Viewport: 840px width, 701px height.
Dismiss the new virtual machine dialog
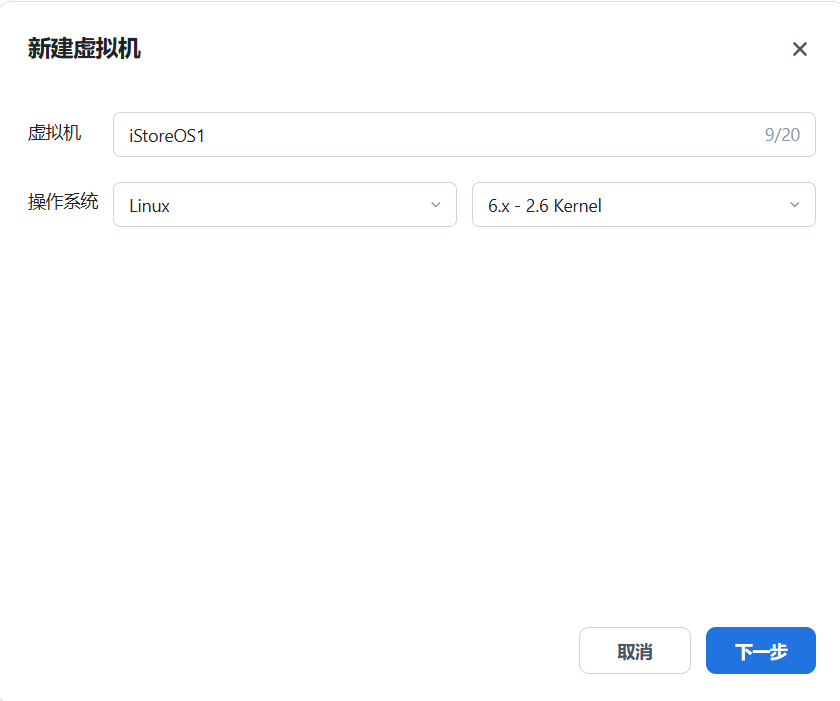point(634,651)
